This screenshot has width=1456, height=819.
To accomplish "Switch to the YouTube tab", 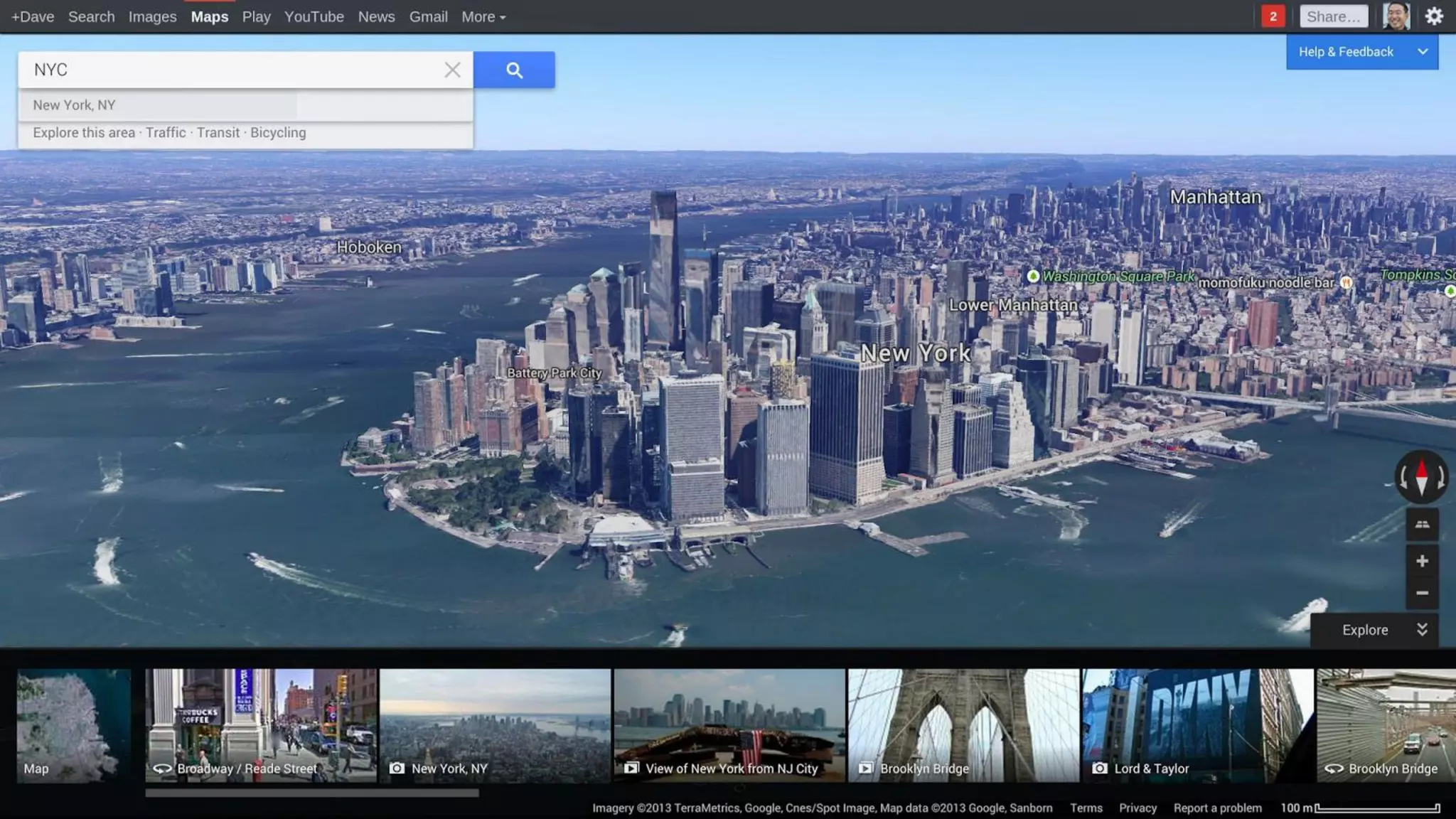I will click(x=314, y=16).
